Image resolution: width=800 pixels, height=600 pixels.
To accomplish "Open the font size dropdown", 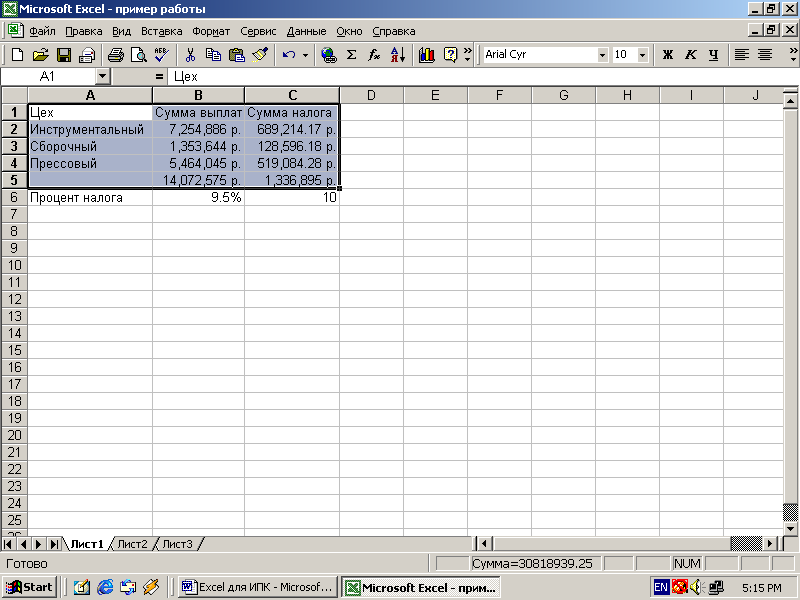I will point(643,55).
